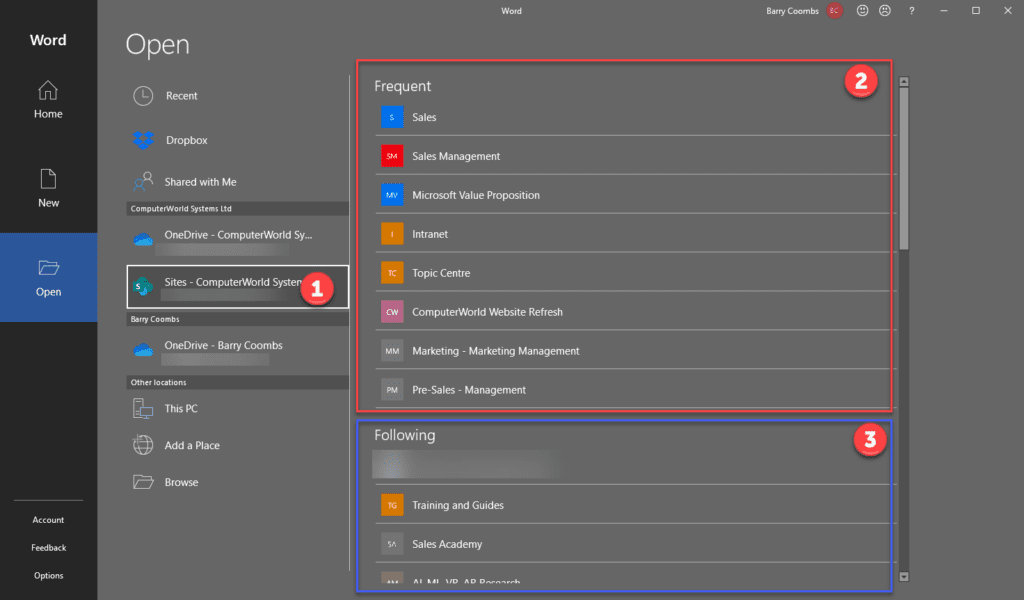Click the Home label in sidebar
This screenshot has width=1024, height=600.
coord(48,114)
